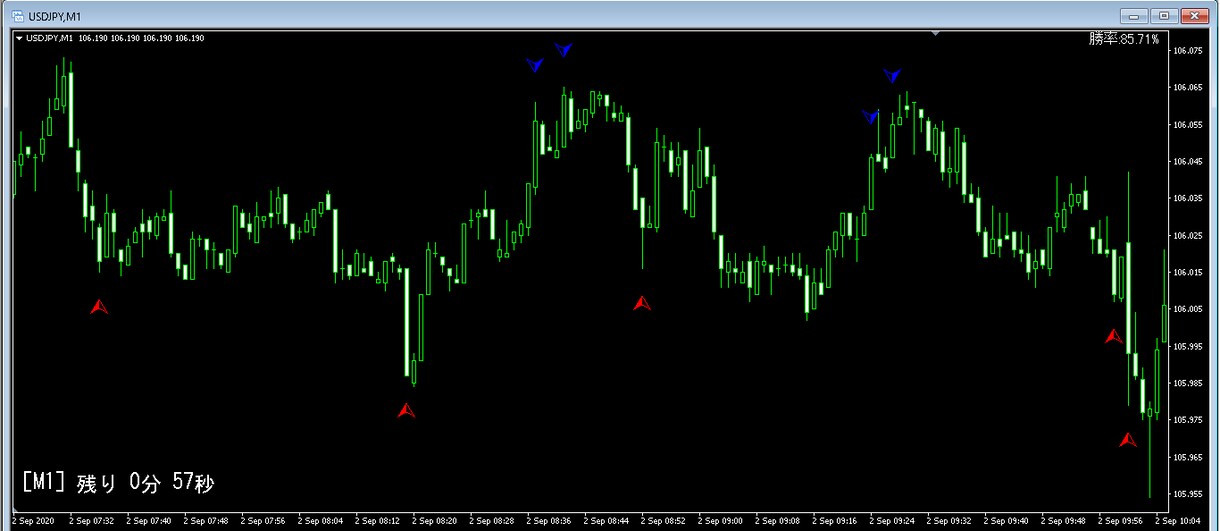The height and width of the screenshot is (531, 1220).
Task: Click the 106.035 price scale label
Action: pyautogui.click(x=1189, y=199)
